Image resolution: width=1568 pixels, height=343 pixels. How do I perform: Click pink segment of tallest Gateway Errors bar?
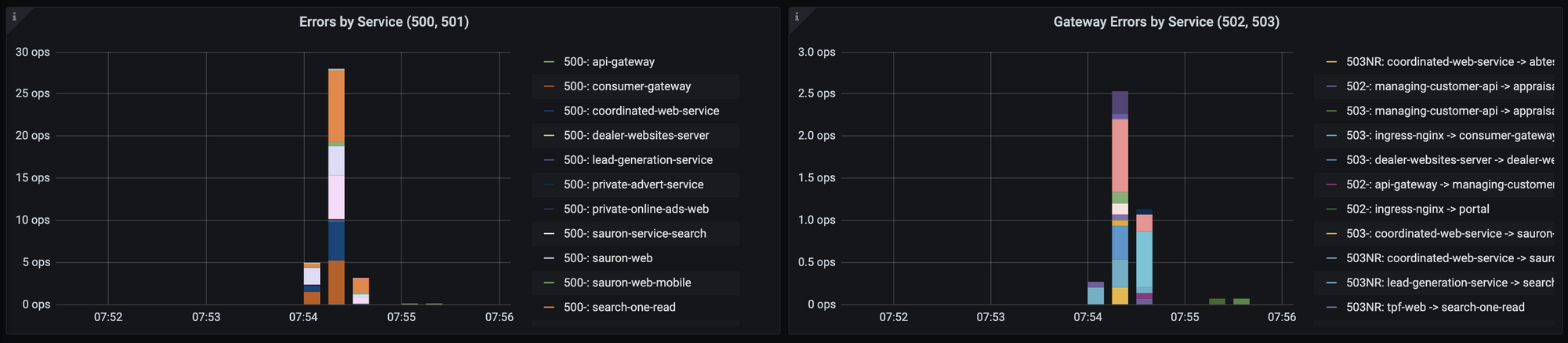point(1120,155)
